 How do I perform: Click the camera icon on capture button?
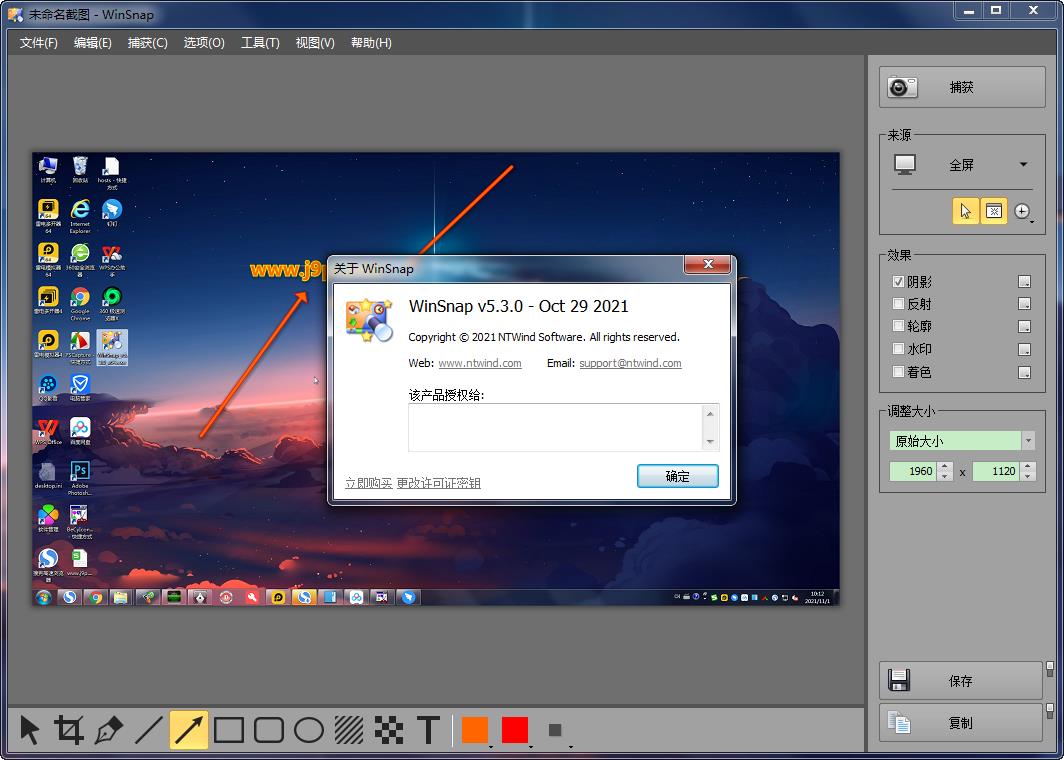click(902, 87)
